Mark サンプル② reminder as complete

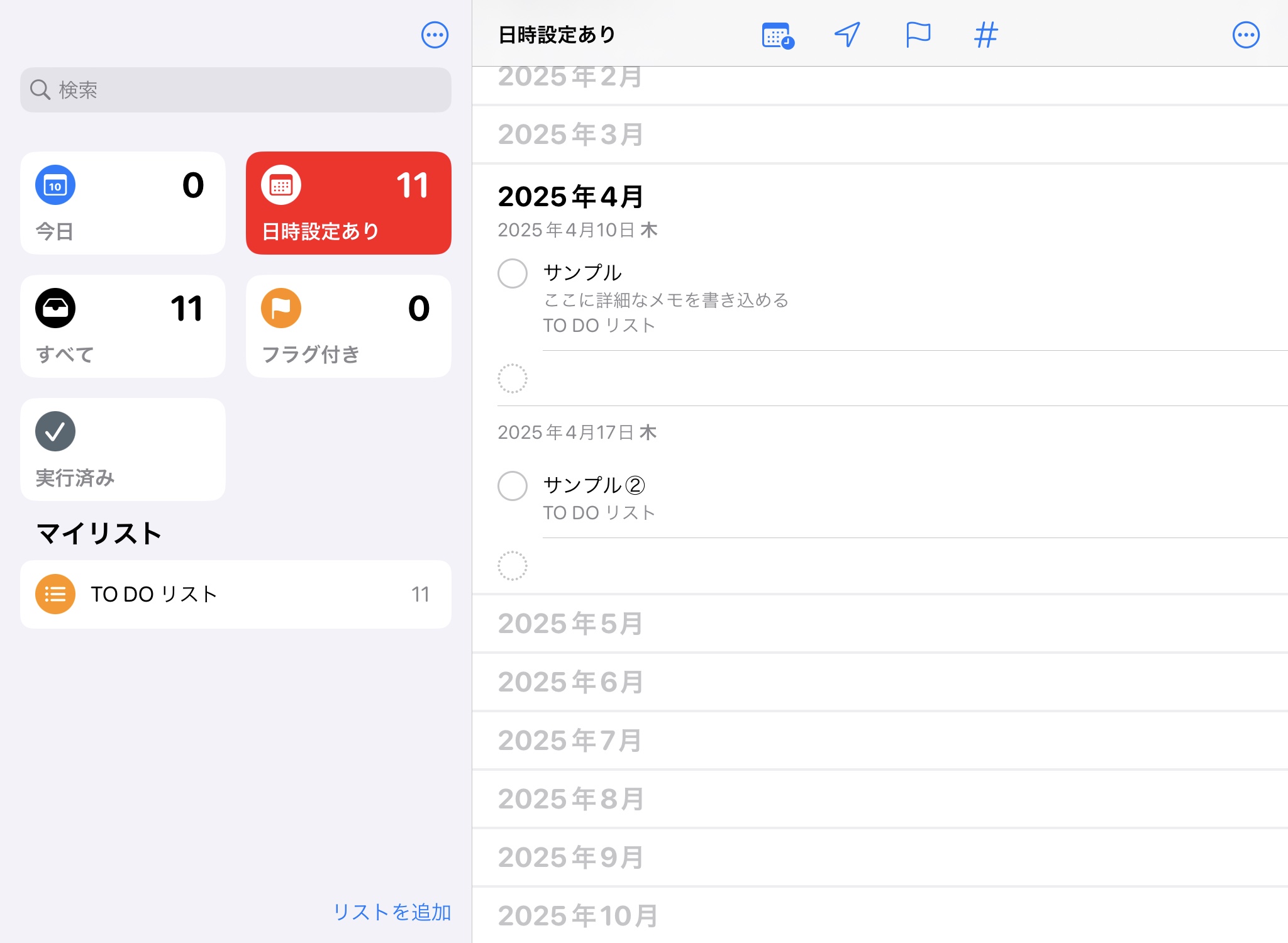[x=513, y=486]
